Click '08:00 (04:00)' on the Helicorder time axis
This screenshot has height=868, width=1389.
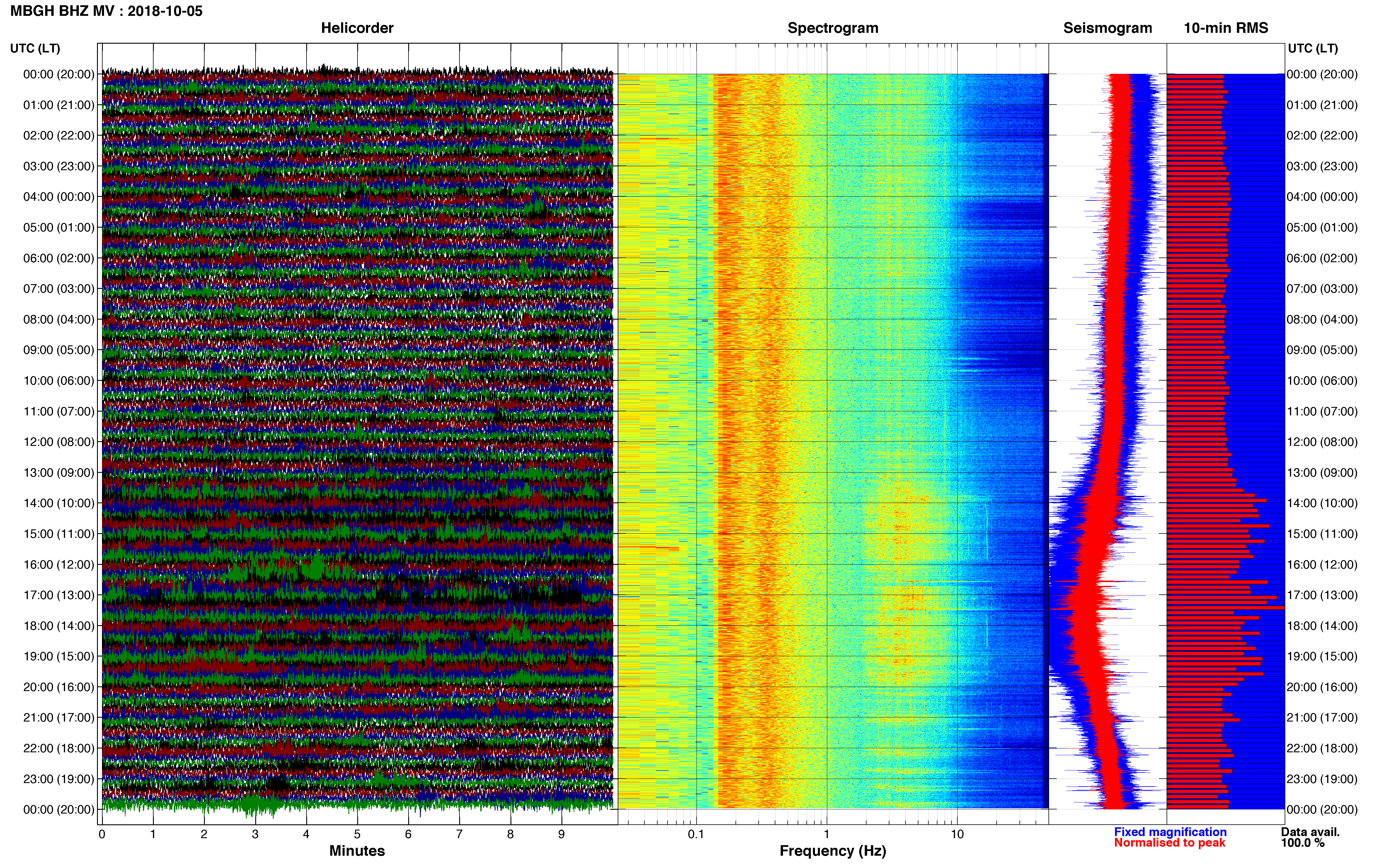point(59,319)
